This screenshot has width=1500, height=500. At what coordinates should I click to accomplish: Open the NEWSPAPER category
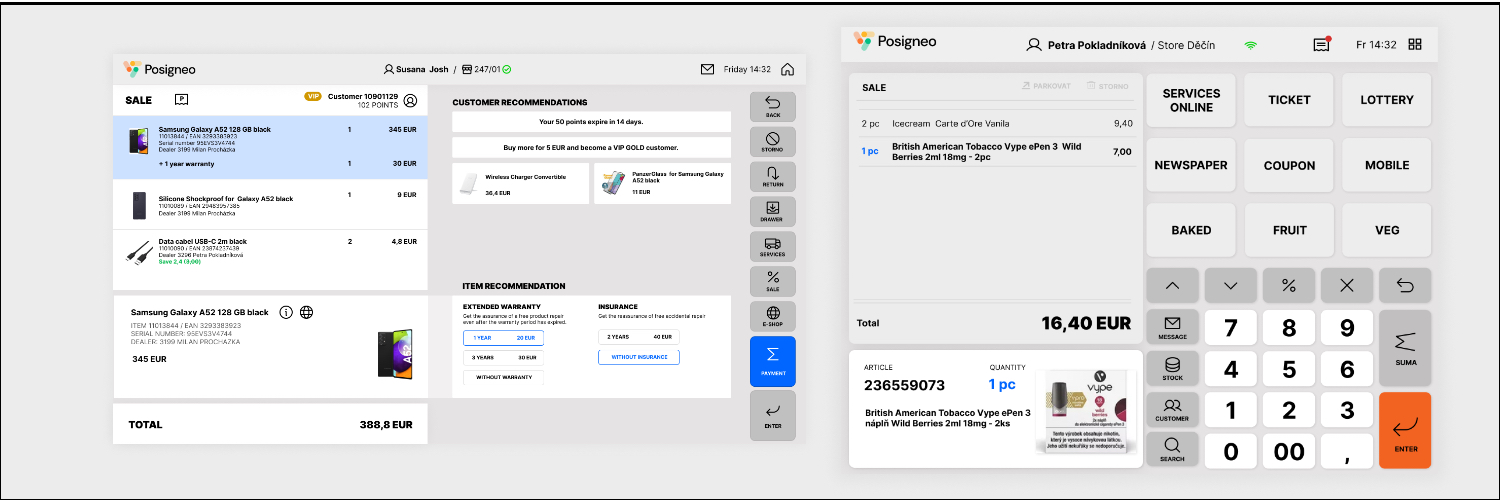[x=1191, y=165]
